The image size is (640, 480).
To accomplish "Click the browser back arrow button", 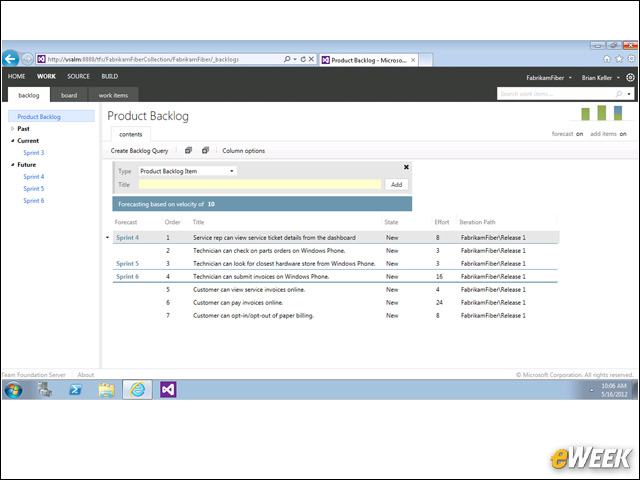I will pos(11,59).
